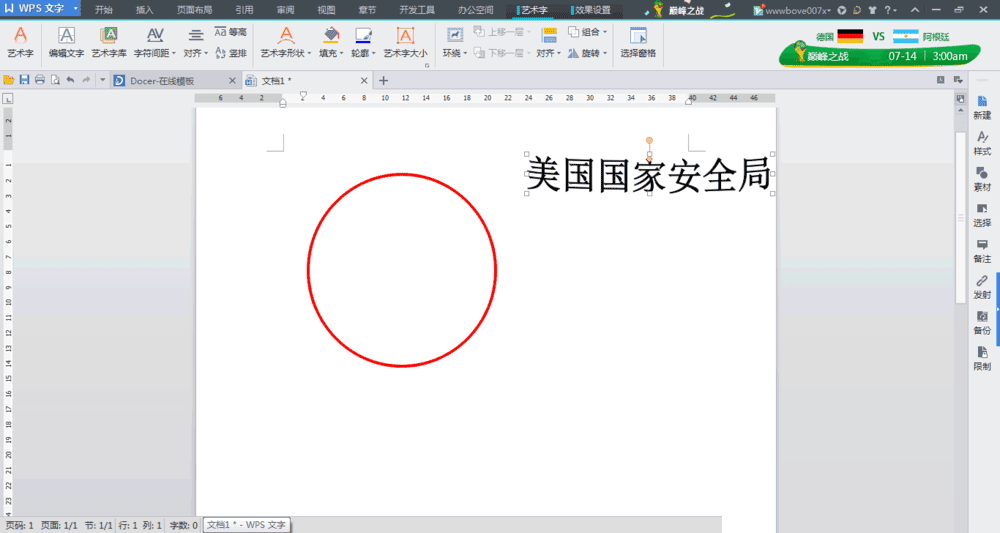Switch to 效果设置 Effects tab
The height and width of the screenshot is (533, 1000).
(592, 10)
